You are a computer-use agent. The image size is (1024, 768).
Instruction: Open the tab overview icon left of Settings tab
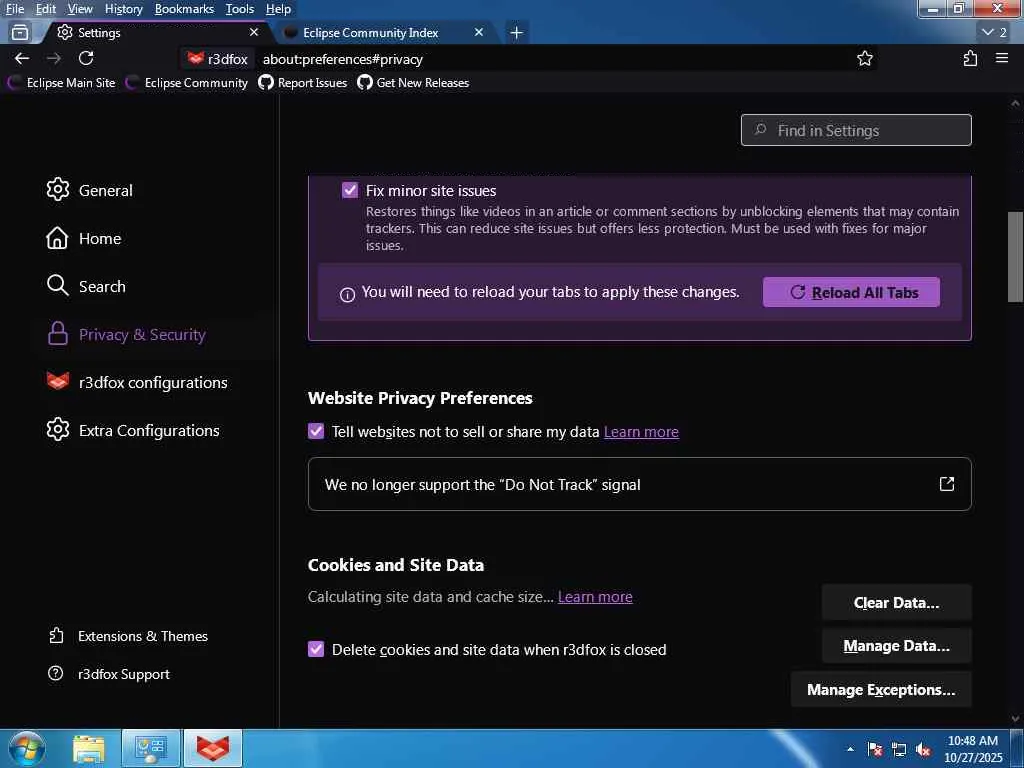pos(20,32)
